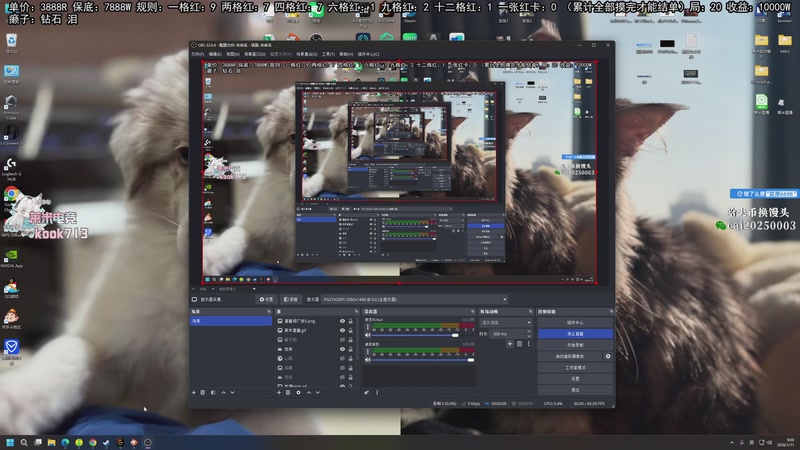Viewport: 800px width, 450px height.
Task: Open virtual camera settings gear
Action: point(608,356)
